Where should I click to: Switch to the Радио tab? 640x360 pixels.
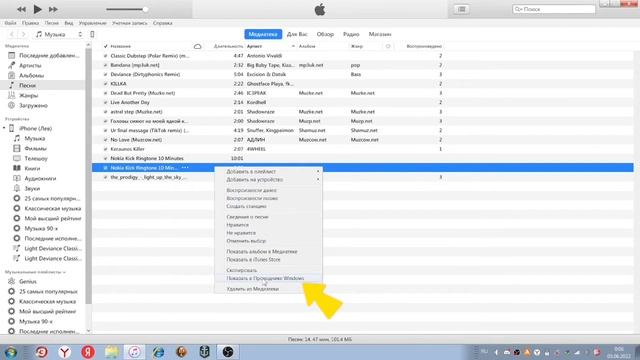(x=351, y=34)
